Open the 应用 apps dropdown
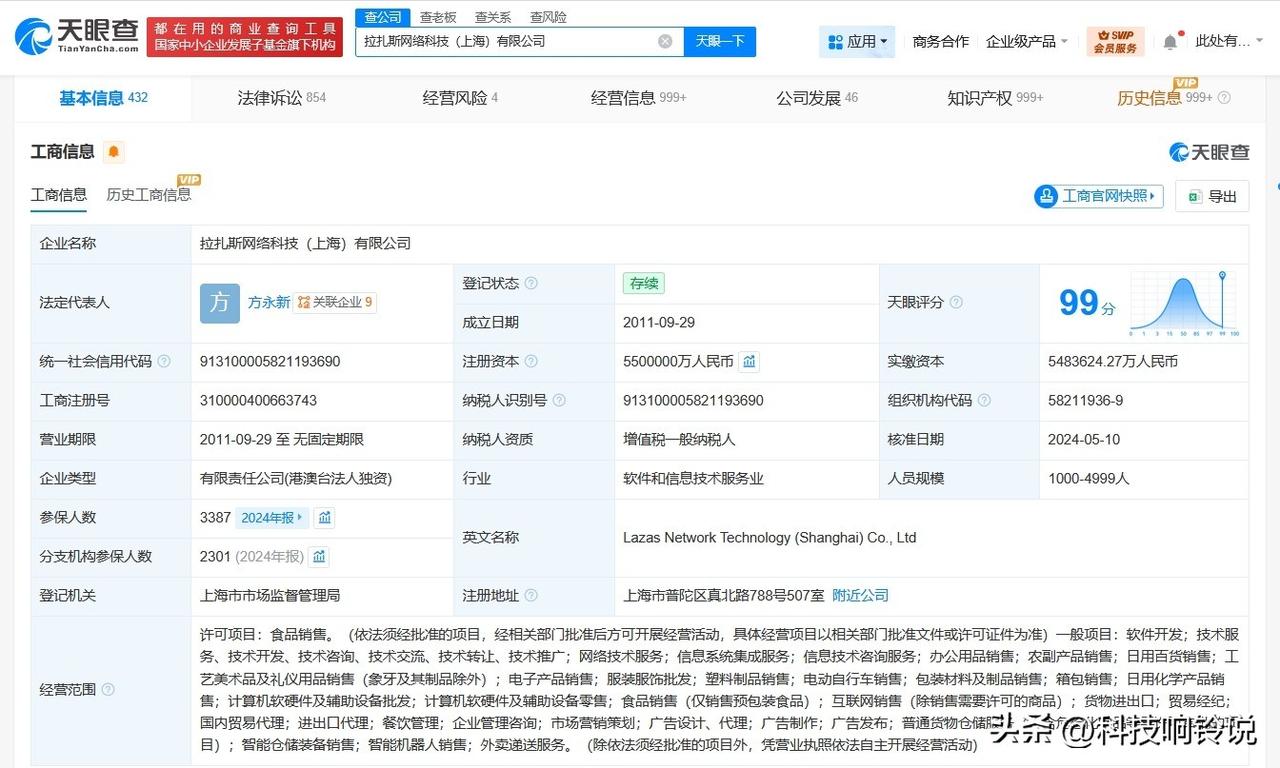Viewport: 1280px width, 768px height. tap(857, 41)
